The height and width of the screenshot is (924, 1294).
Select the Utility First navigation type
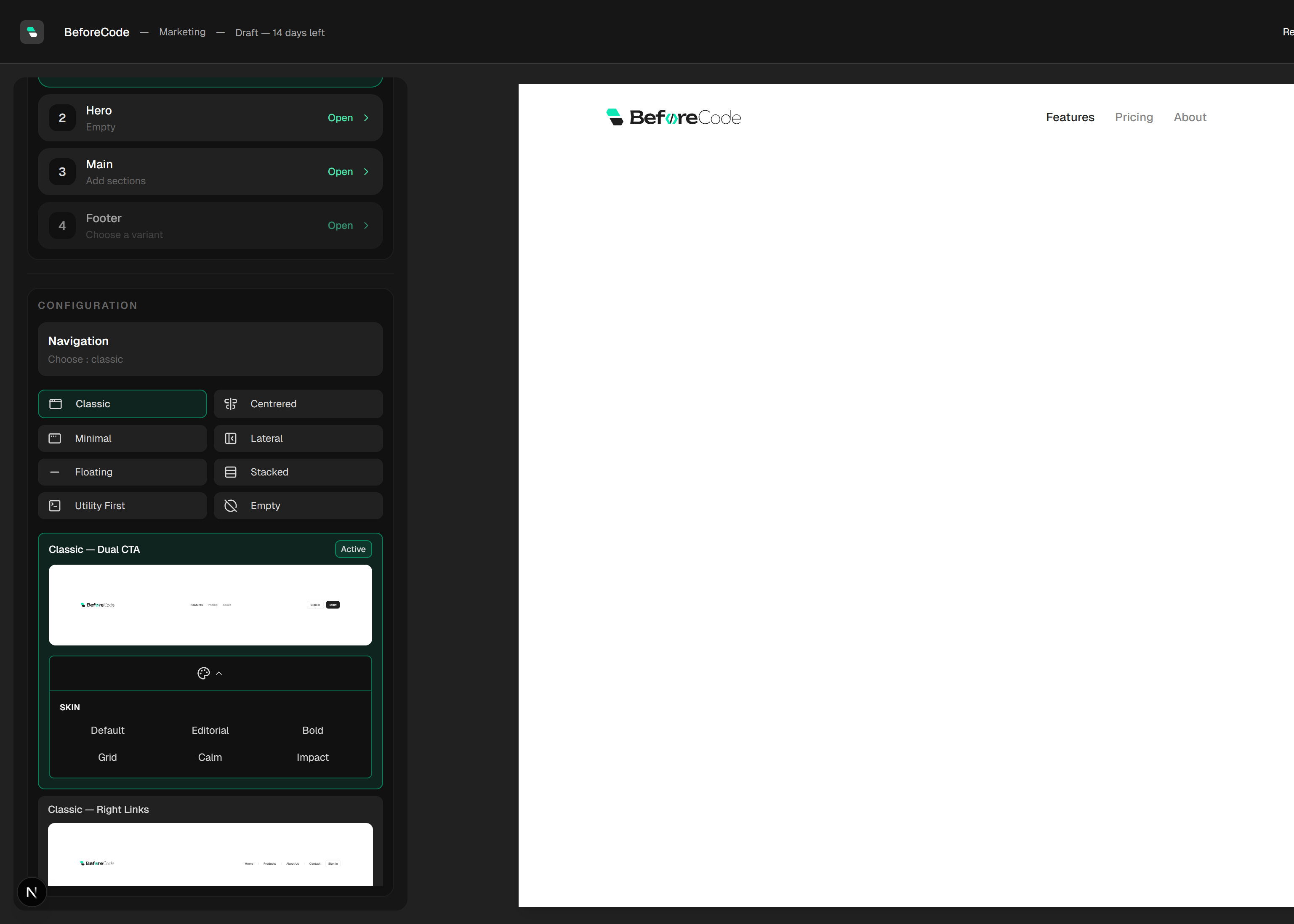122,506
